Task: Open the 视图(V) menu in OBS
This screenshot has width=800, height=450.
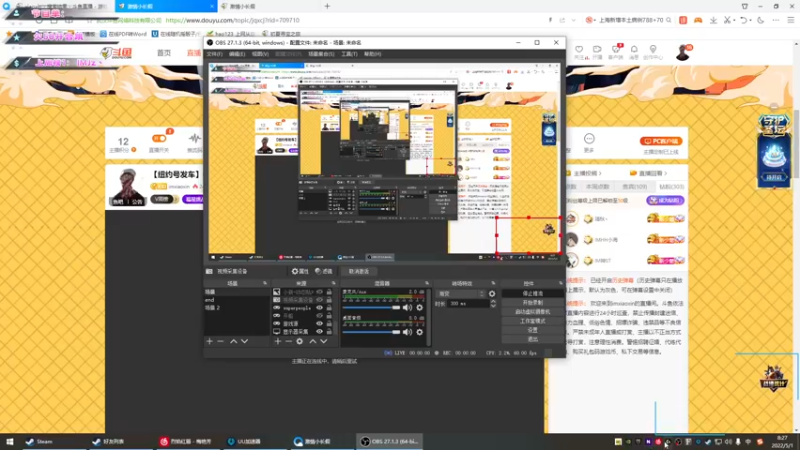Action: tap(260, 54)
